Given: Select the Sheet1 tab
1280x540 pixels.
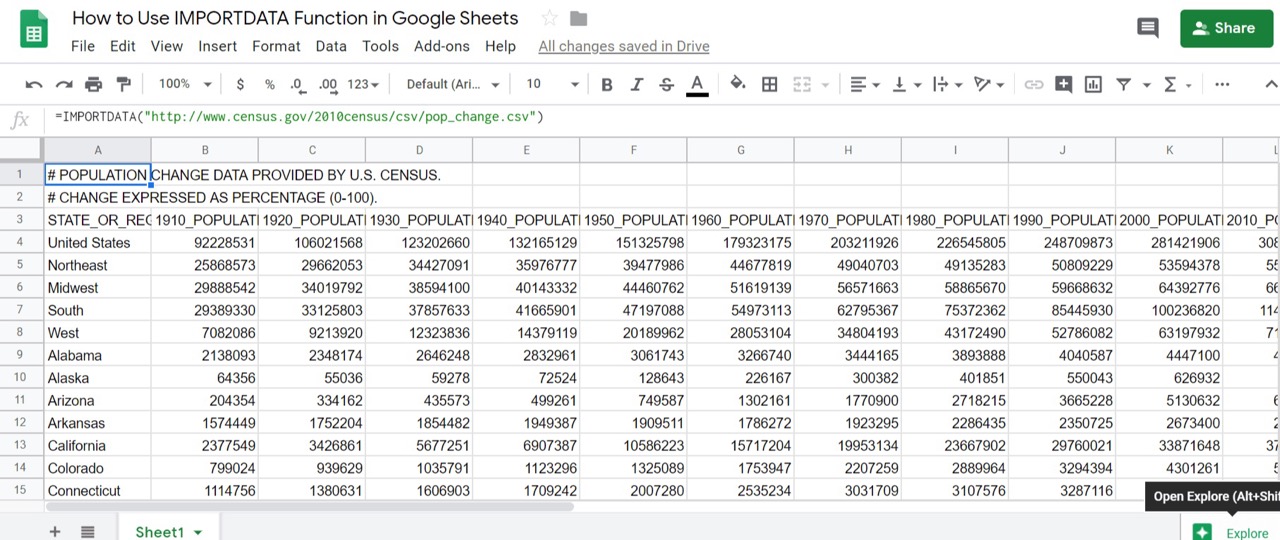Looking at the screenshot, I should click(168, 532).
